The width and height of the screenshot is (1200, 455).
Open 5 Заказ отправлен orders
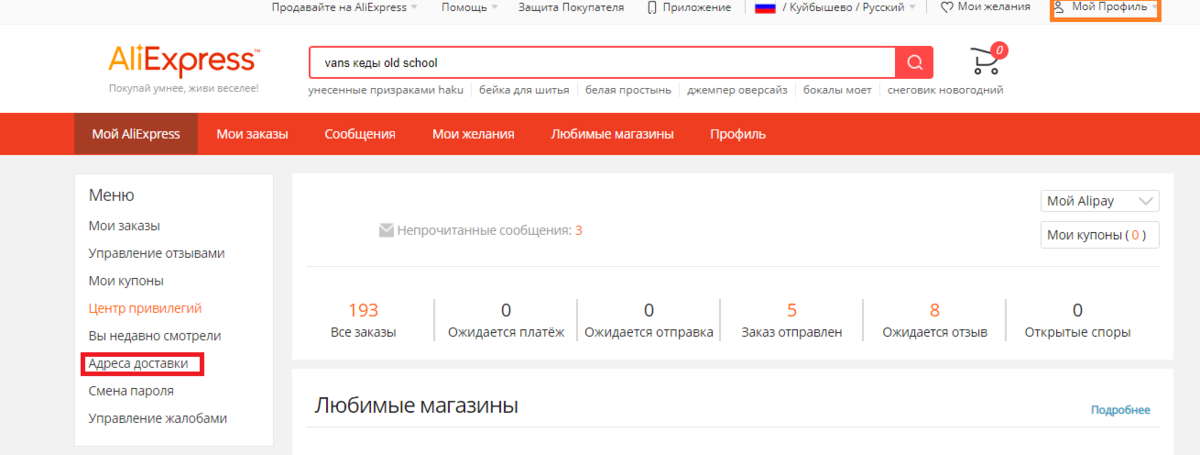pos(792,320)
